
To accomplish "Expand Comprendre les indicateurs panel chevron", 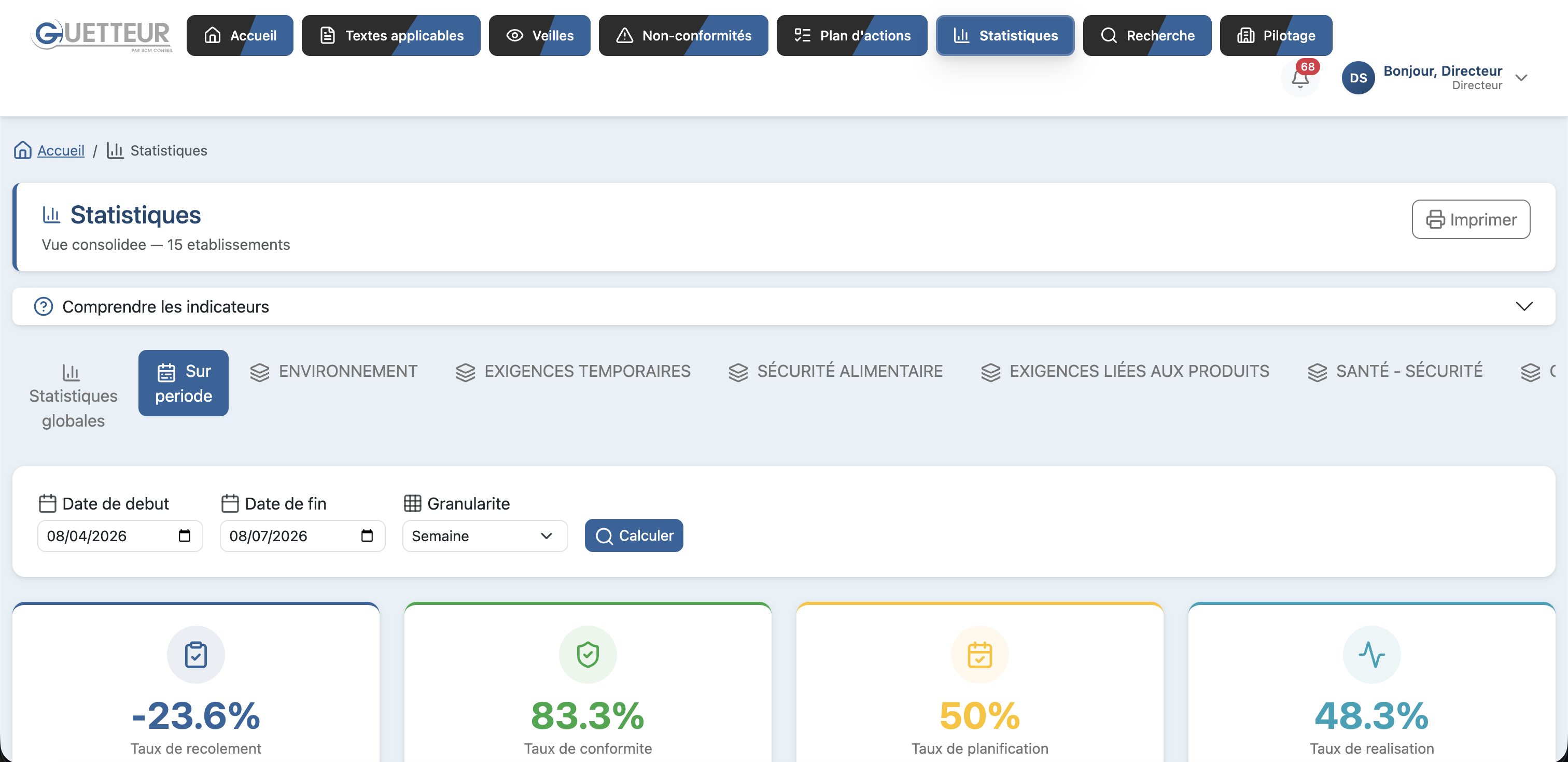I will (x=1523, y=306).
